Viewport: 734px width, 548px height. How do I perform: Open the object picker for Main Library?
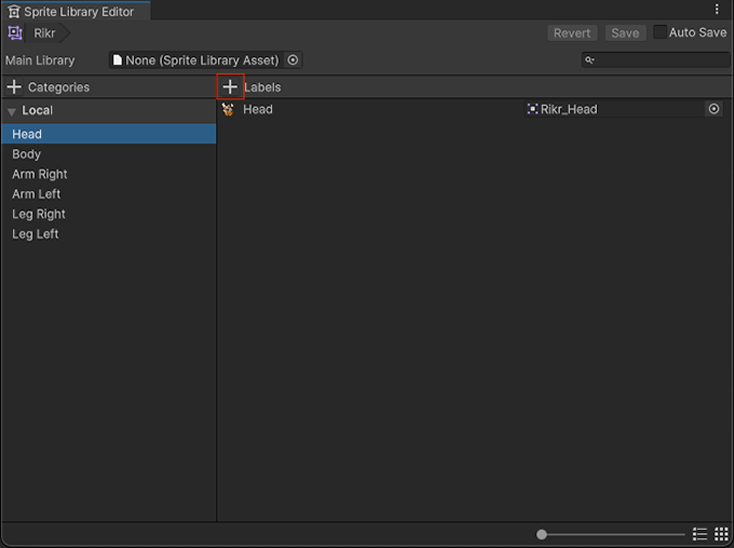pyautogui.click(x=293, y=60)
